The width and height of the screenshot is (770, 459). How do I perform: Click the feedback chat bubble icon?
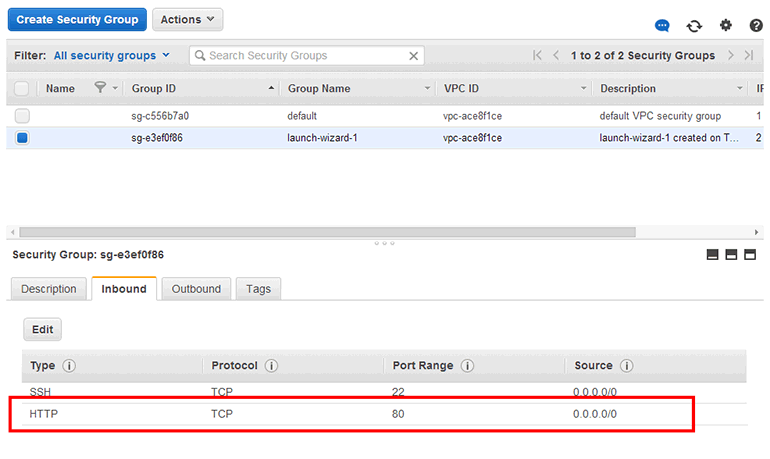pyautogui.click(x=662, y=26)
